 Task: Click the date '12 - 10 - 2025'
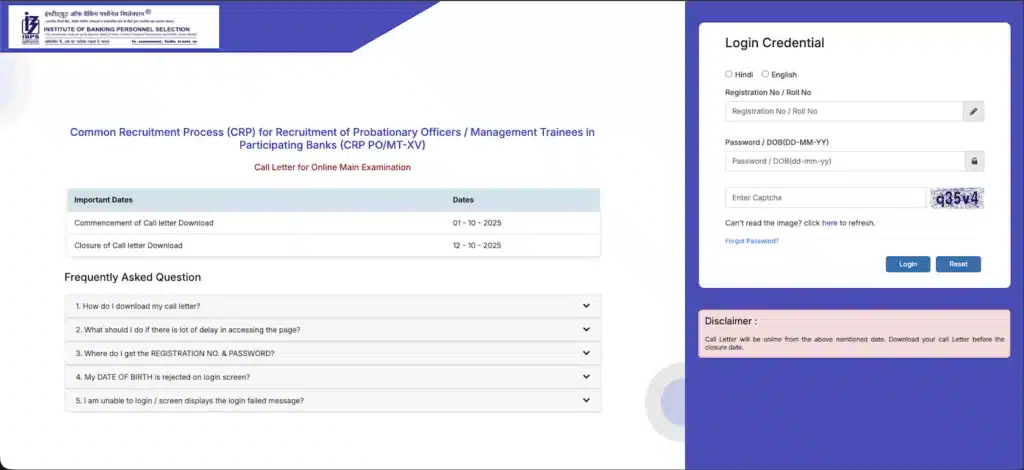(x=477, y=246)
